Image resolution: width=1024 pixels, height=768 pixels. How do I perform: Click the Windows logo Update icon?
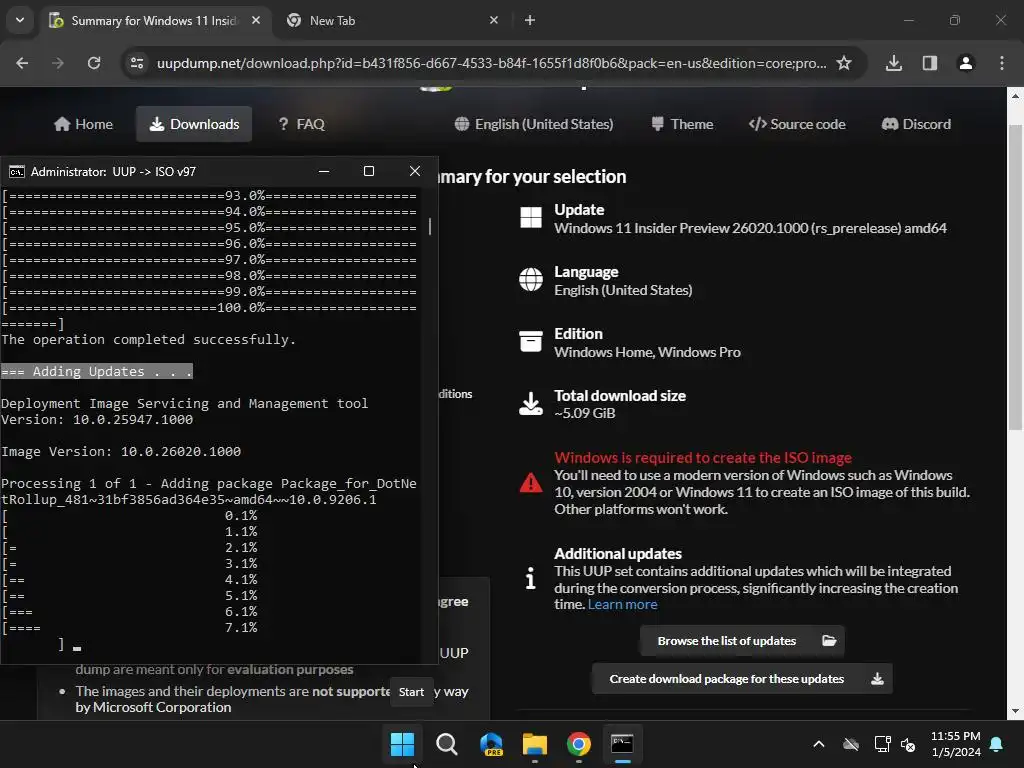pos(530,217)
